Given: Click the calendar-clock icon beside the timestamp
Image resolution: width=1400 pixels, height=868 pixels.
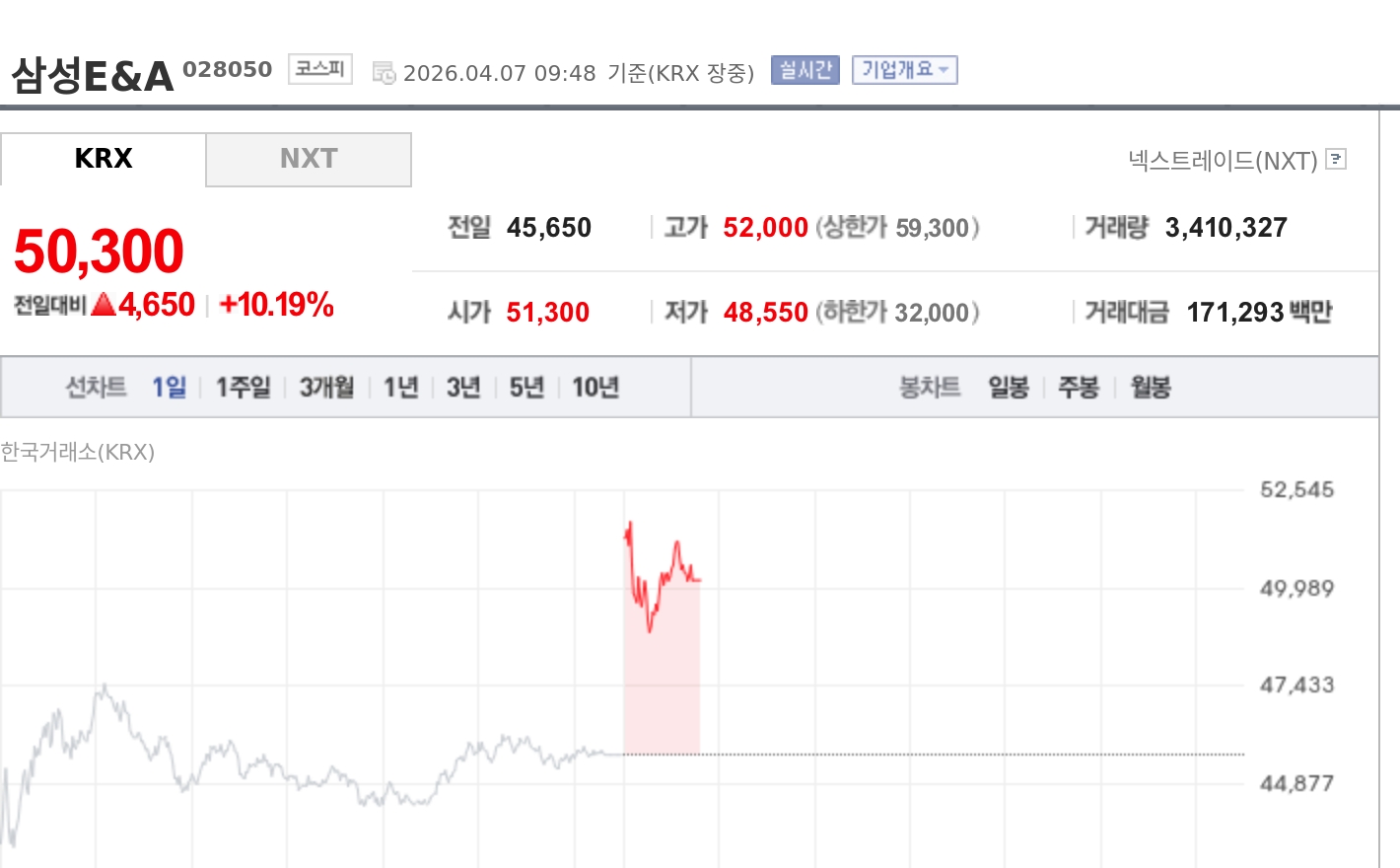Looking at the screenshot, I should pyautogui.click(x=384, y=71).
